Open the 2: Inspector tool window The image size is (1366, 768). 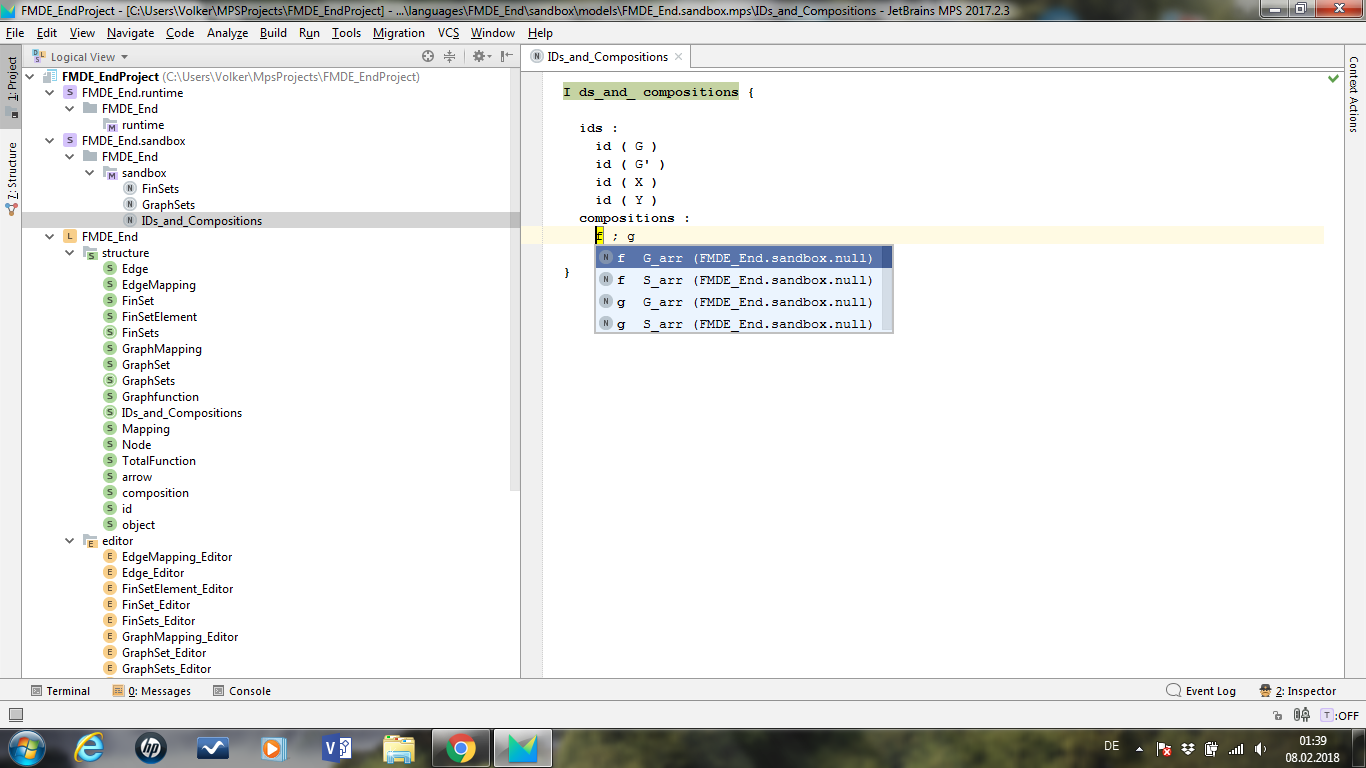[1298, 691]
